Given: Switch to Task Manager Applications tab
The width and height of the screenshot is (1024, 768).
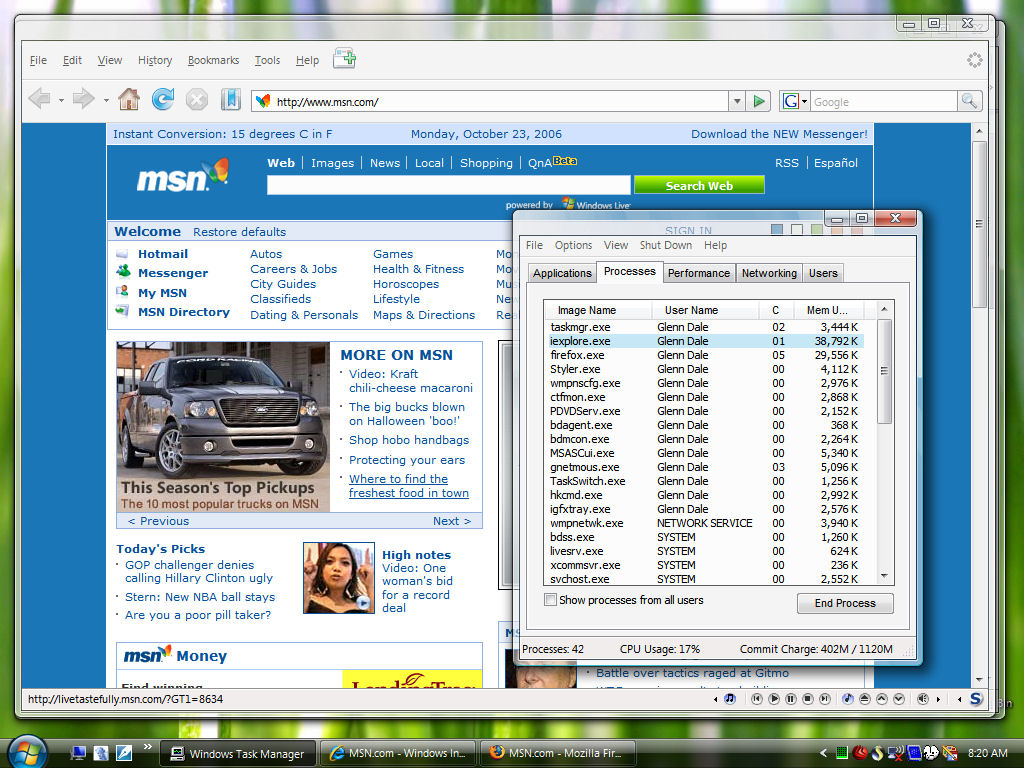Looking at the screenshot, I should click(x=562, y=273).
